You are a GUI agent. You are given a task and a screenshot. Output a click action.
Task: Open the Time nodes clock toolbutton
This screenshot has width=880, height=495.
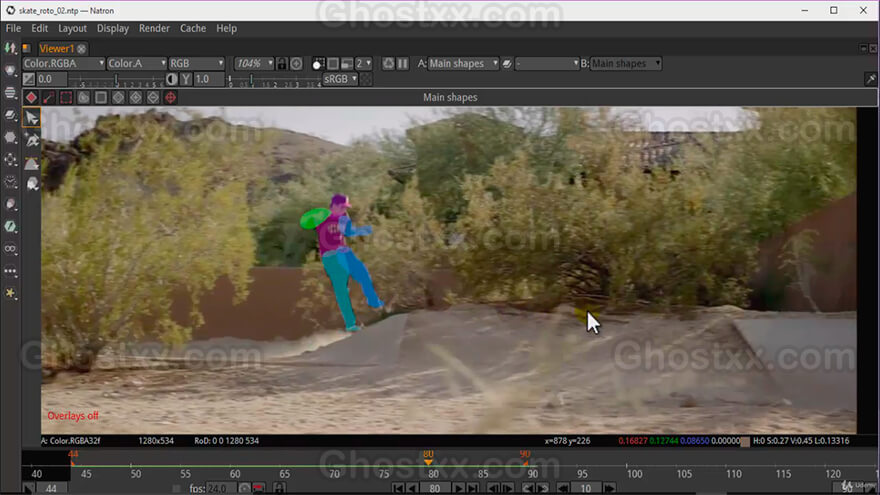click(10, 182)
